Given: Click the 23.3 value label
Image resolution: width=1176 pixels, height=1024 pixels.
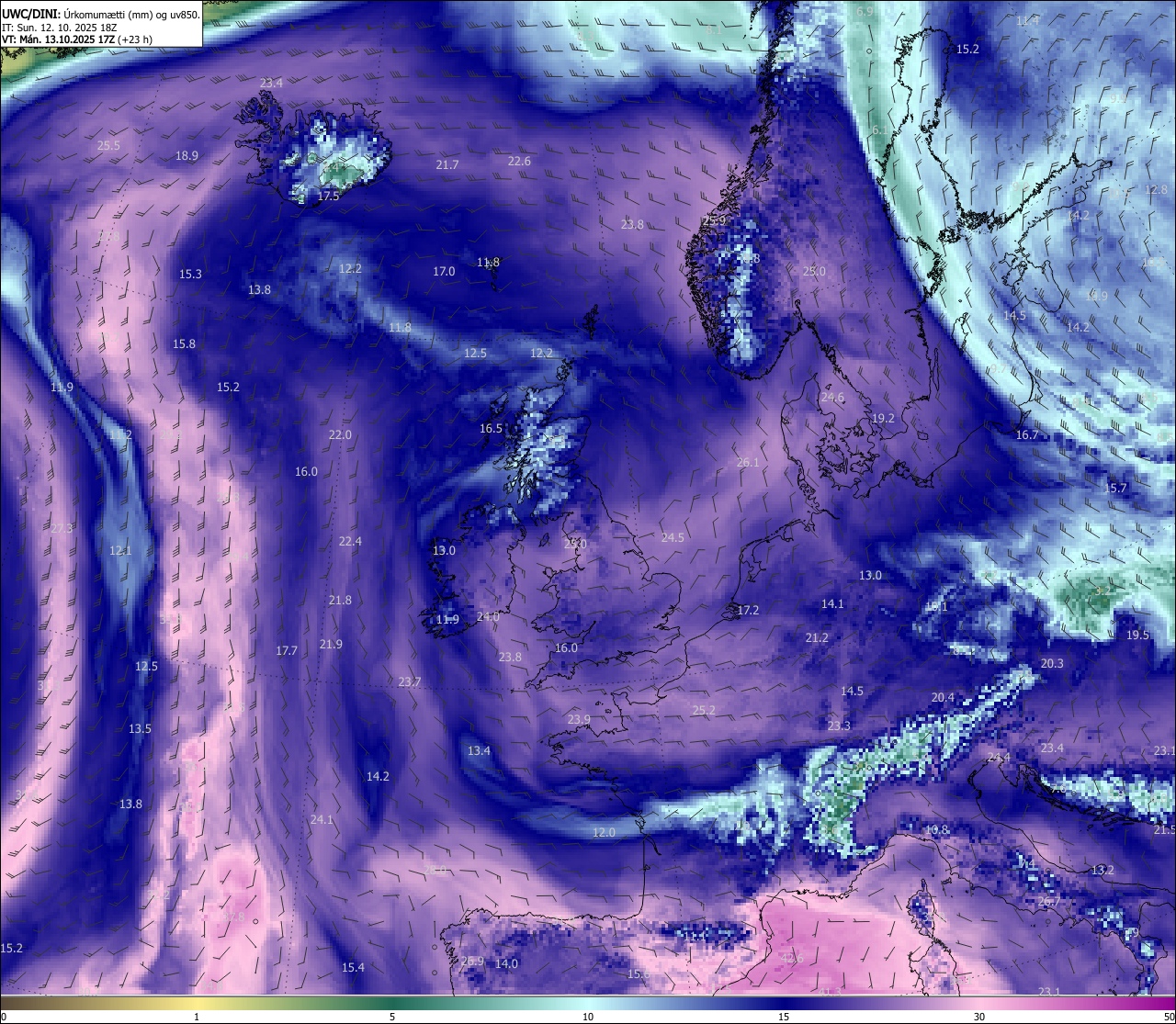Looking at the screenshot, I should 839,726.
